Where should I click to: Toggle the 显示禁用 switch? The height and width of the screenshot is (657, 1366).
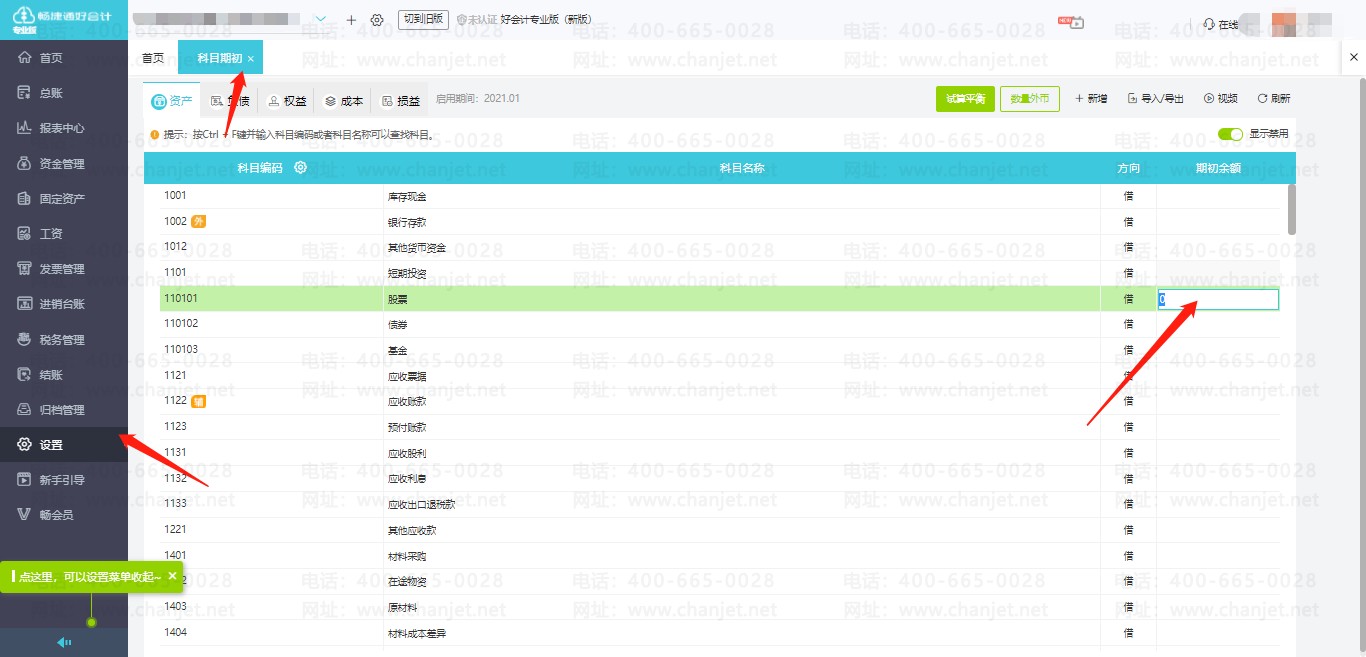[x=1230, y=134]
